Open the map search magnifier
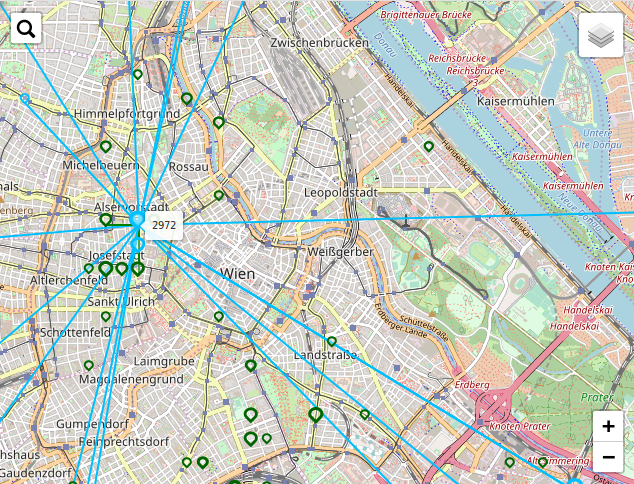Viewport: 634px width, 484px height. pos(26,29)
